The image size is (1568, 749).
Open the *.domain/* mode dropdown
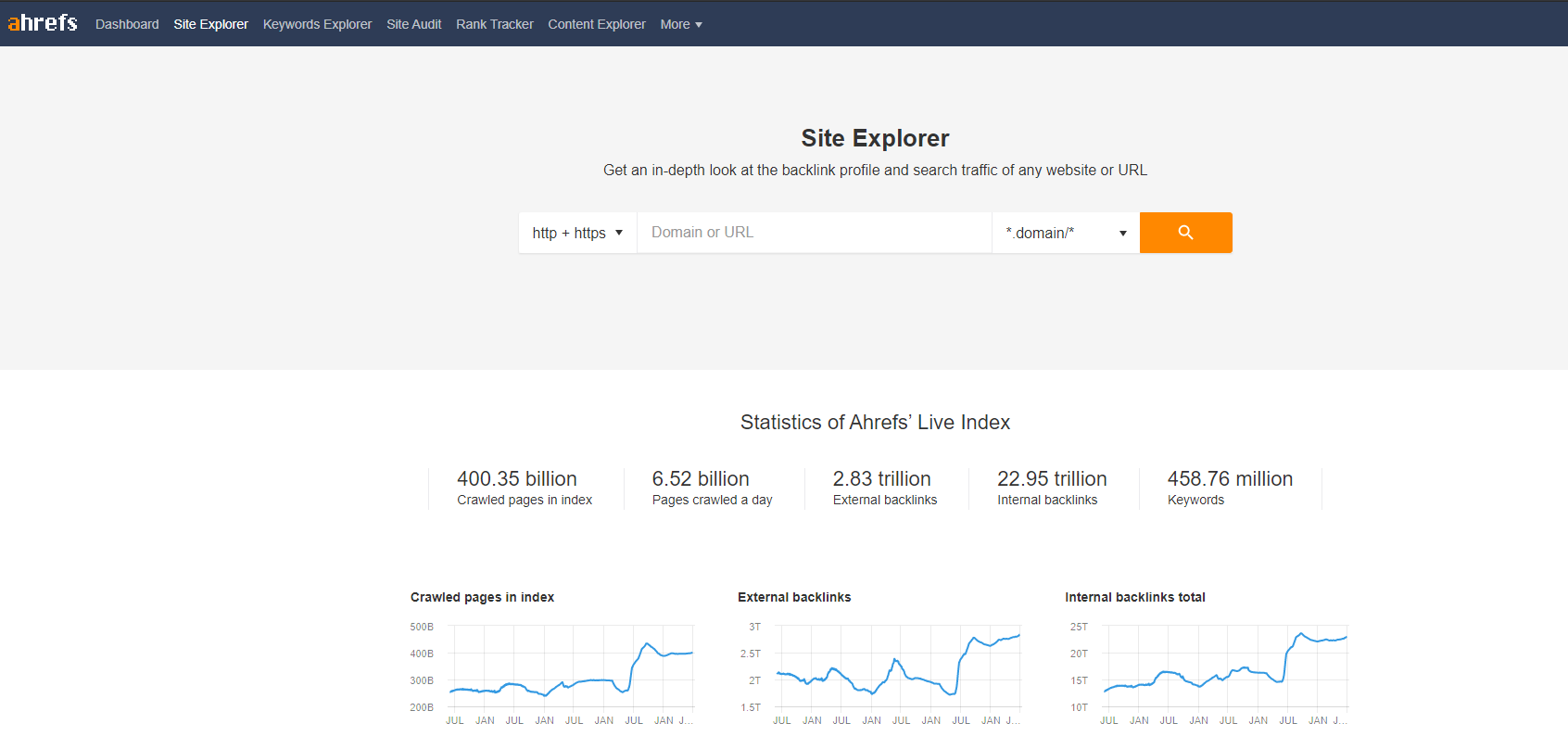pos(1066,233)
